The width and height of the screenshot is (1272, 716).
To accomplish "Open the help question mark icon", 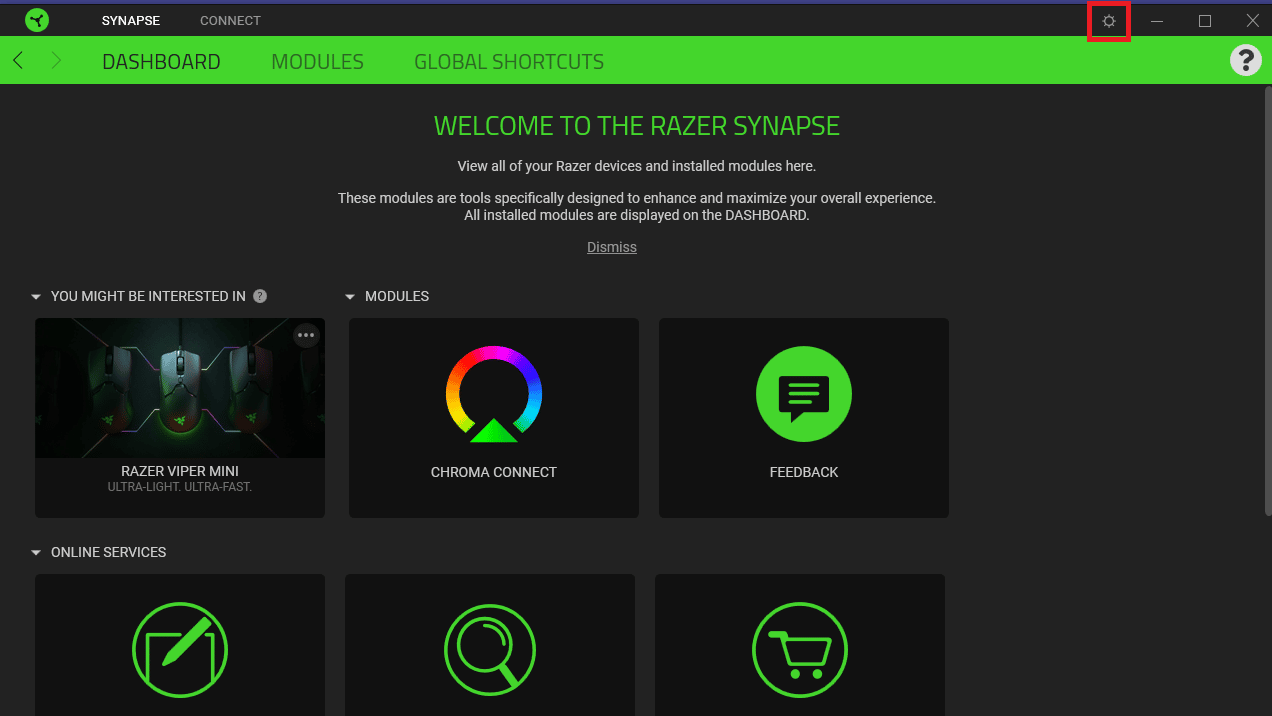I will tap(1245, 60).
